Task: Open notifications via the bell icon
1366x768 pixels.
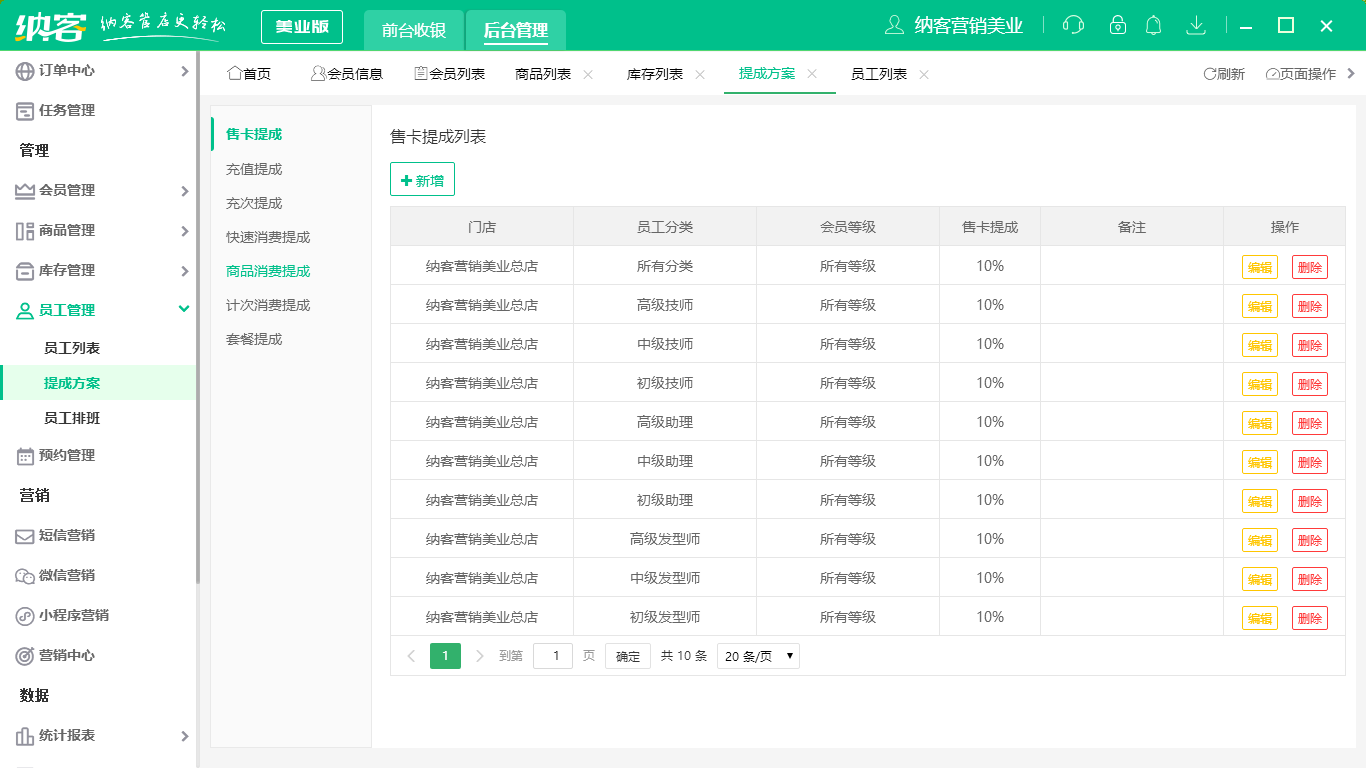Action: click(x=1153, y=24)
